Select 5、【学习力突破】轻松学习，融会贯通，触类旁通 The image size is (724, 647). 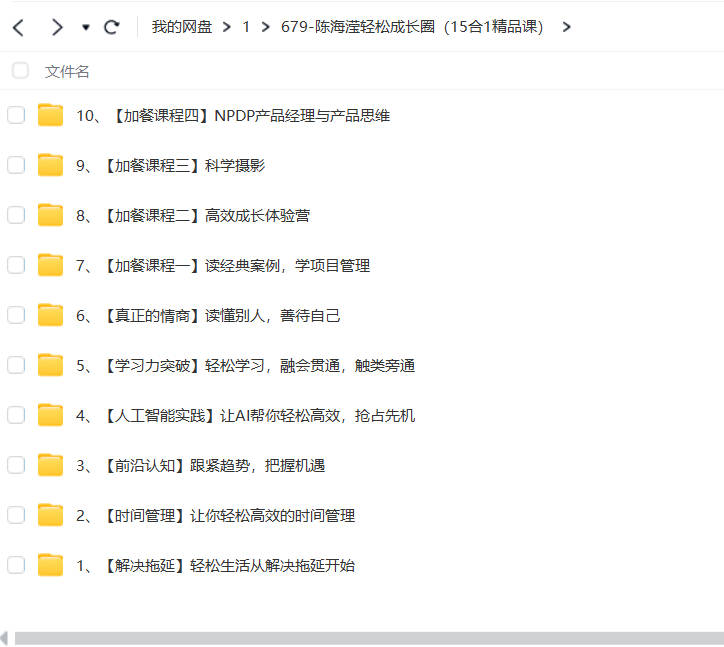246,366
